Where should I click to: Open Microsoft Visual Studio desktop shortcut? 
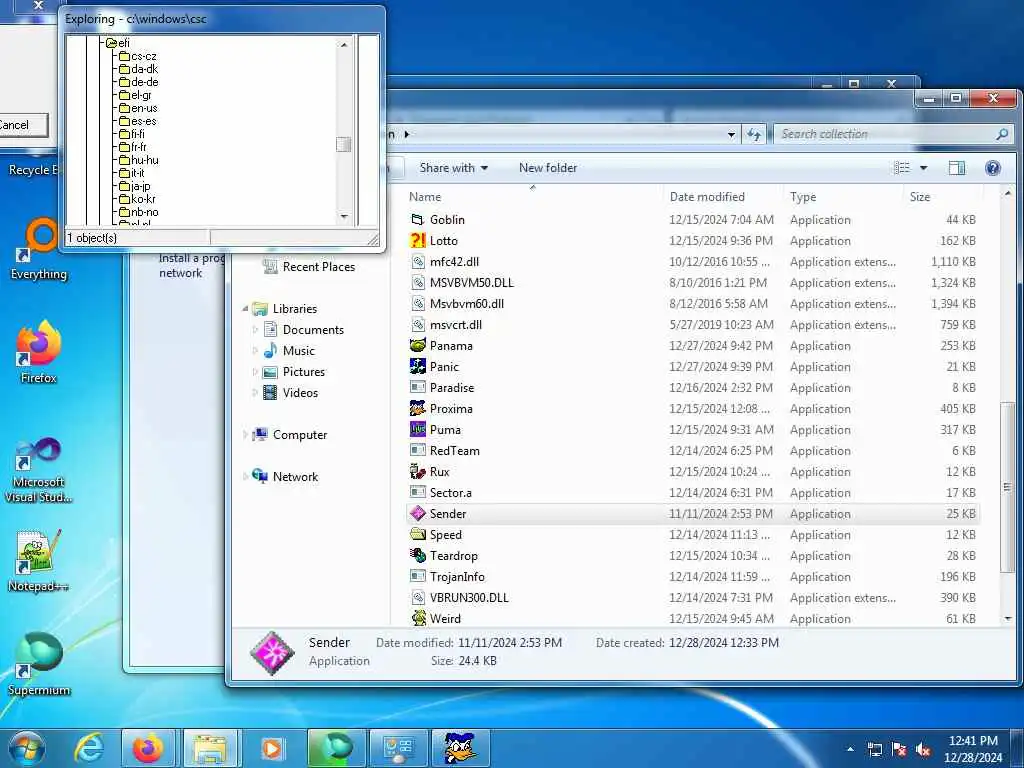click(39, 470)
